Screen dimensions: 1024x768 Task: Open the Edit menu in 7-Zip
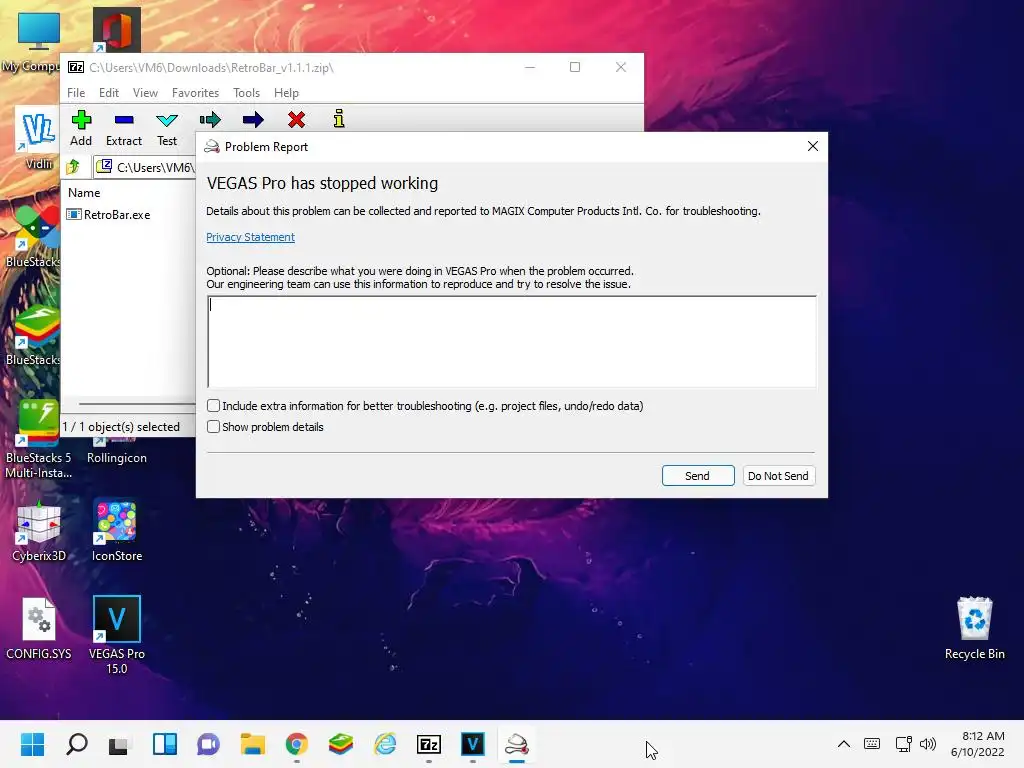click(x=108, y=93)
